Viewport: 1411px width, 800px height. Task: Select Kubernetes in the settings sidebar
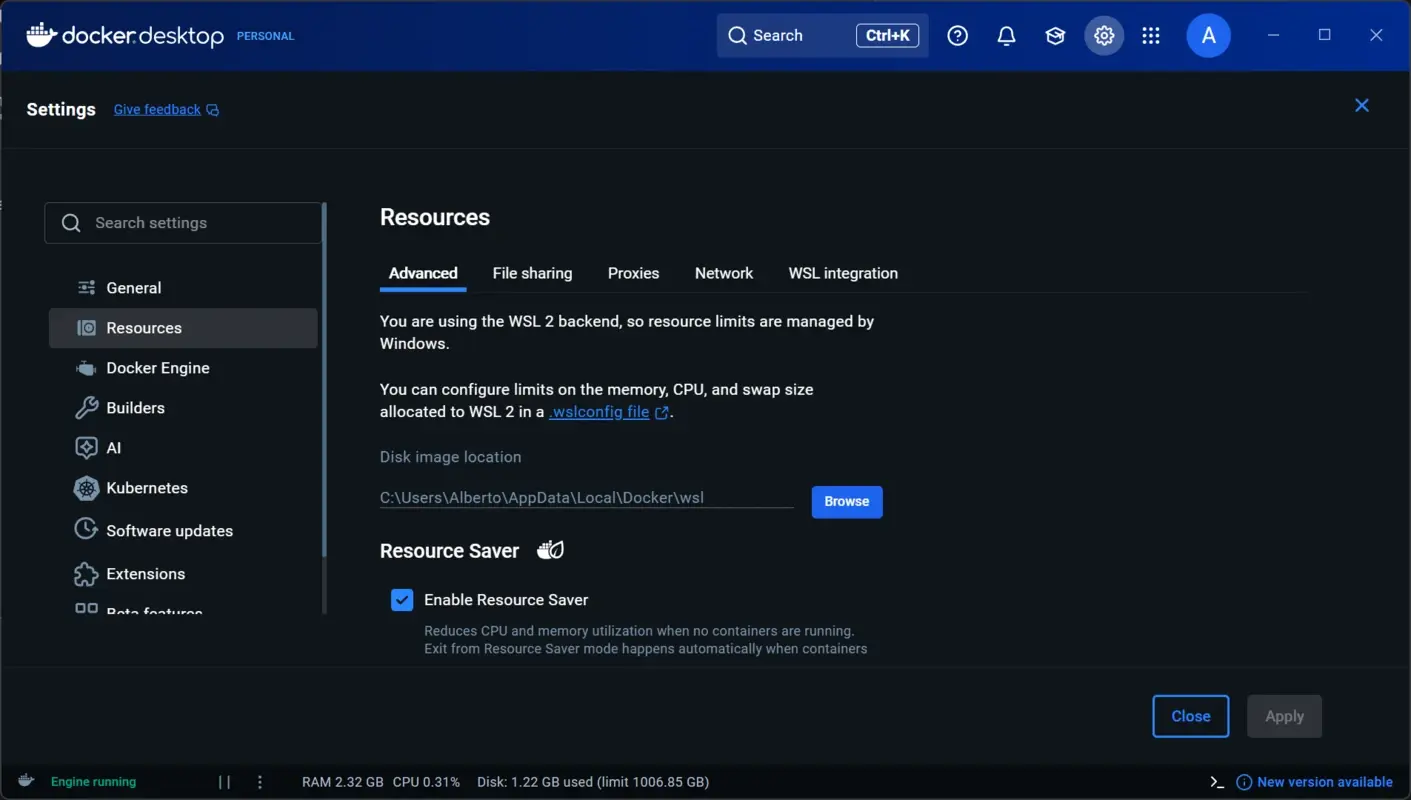(x=146, y=488)
